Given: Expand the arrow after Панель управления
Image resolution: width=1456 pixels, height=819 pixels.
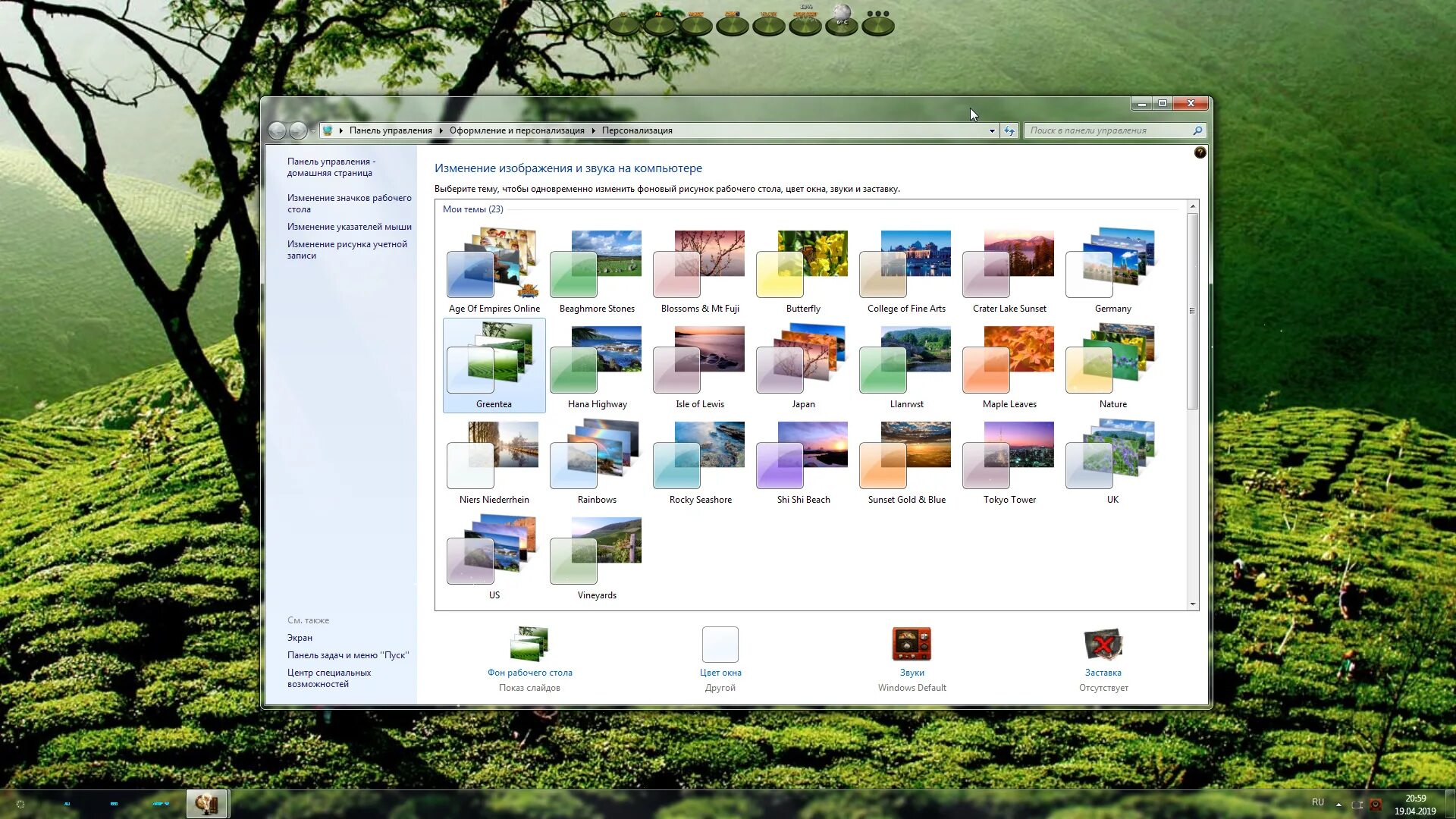Looking at the screenshot, I should (441, 130).
